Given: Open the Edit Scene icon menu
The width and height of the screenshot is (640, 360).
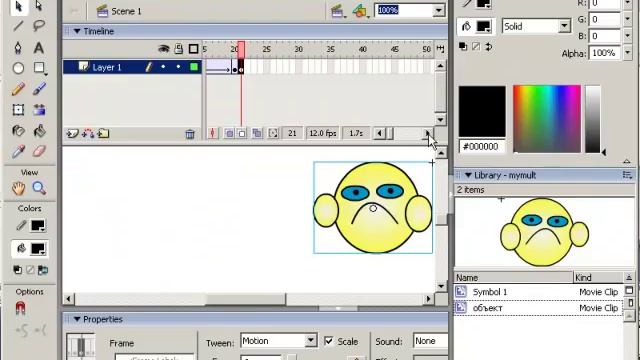Looking at the screenshot, I should [x=338, y=11].
